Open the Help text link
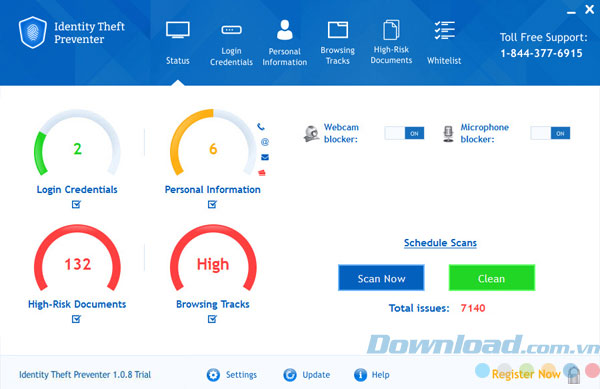Viewport: 600px width, 389px height. point(380,375)
